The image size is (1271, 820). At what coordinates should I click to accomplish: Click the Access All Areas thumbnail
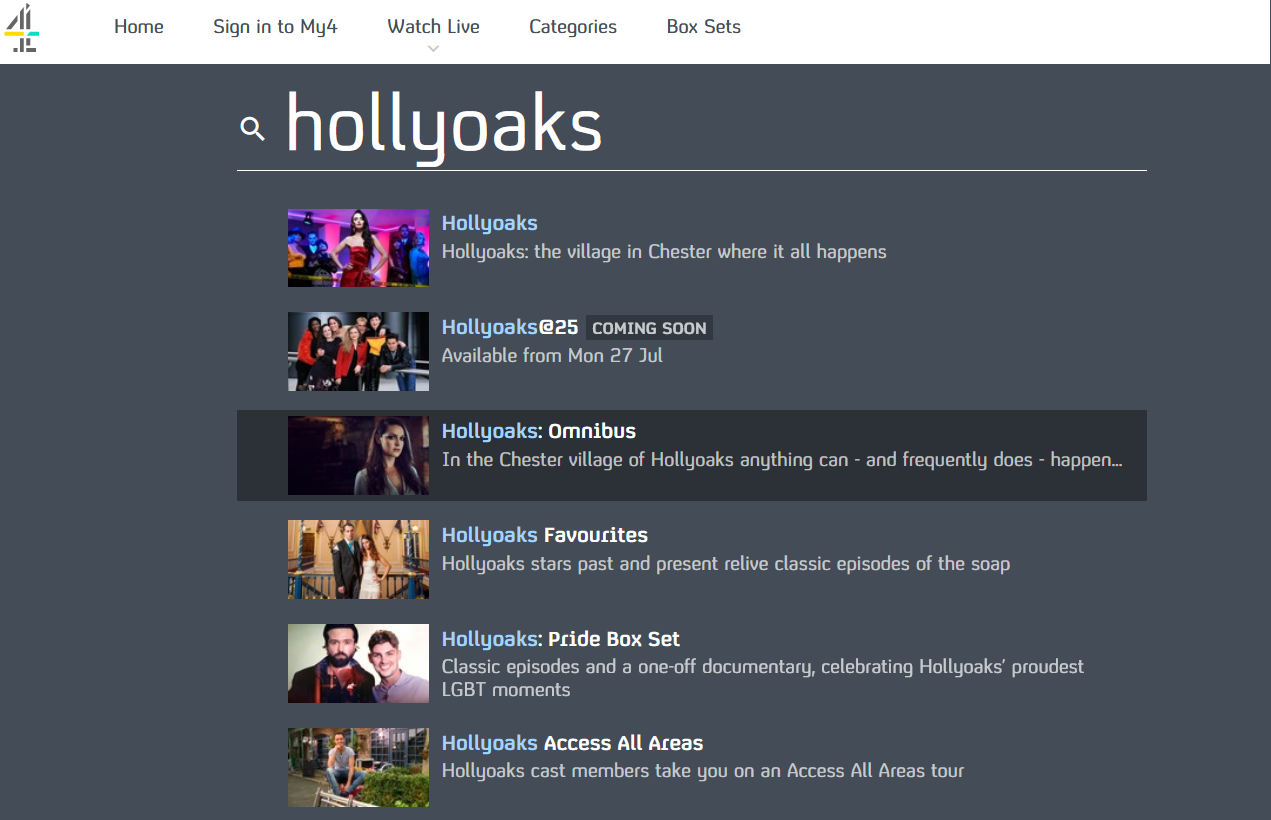(358, 767)
